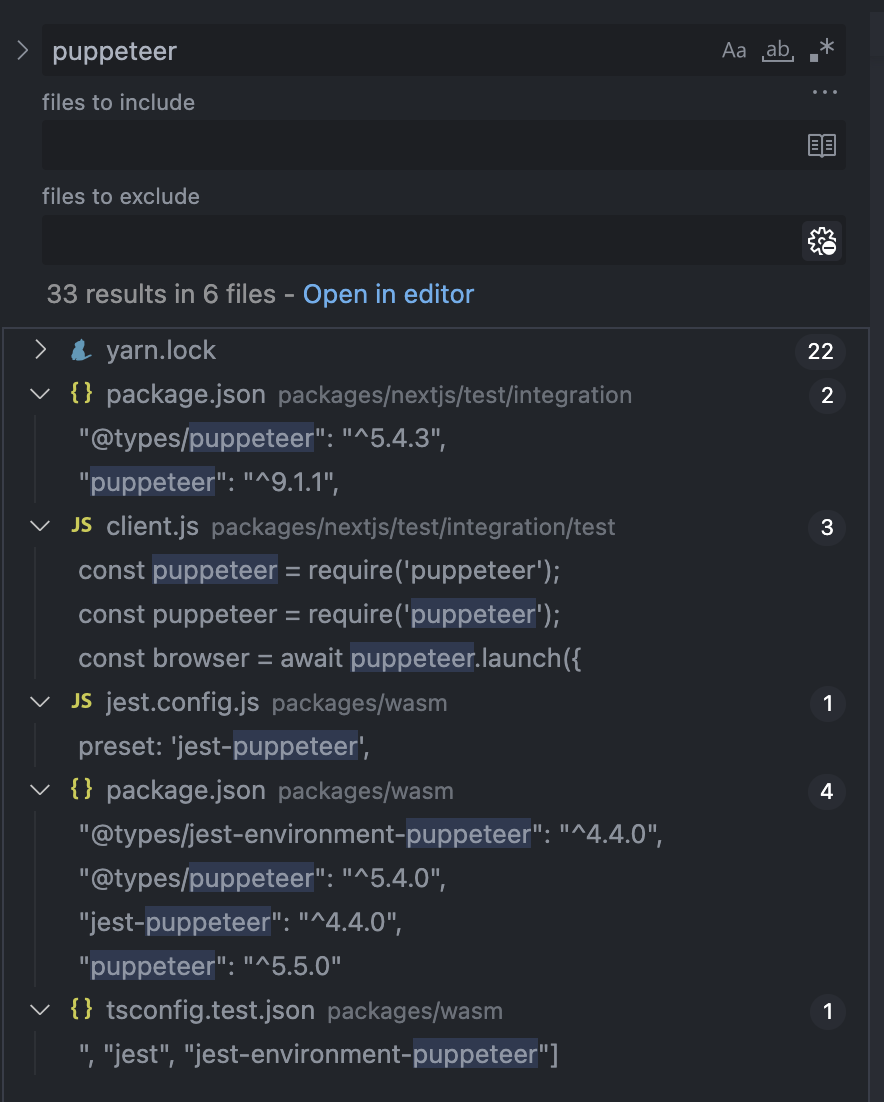Click the 22 count badge on yarn.lock
Viewport: 884px width, 1102px height.
click(x=820, y=351)
